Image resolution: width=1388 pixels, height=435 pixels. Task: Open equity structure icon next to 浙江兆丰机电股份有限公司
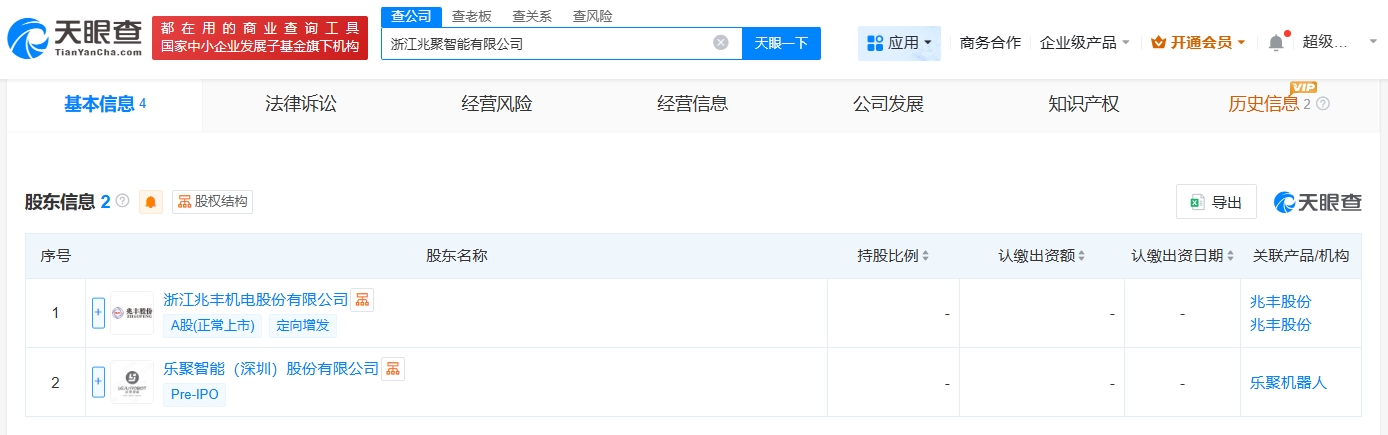click(x=362, y=299)
